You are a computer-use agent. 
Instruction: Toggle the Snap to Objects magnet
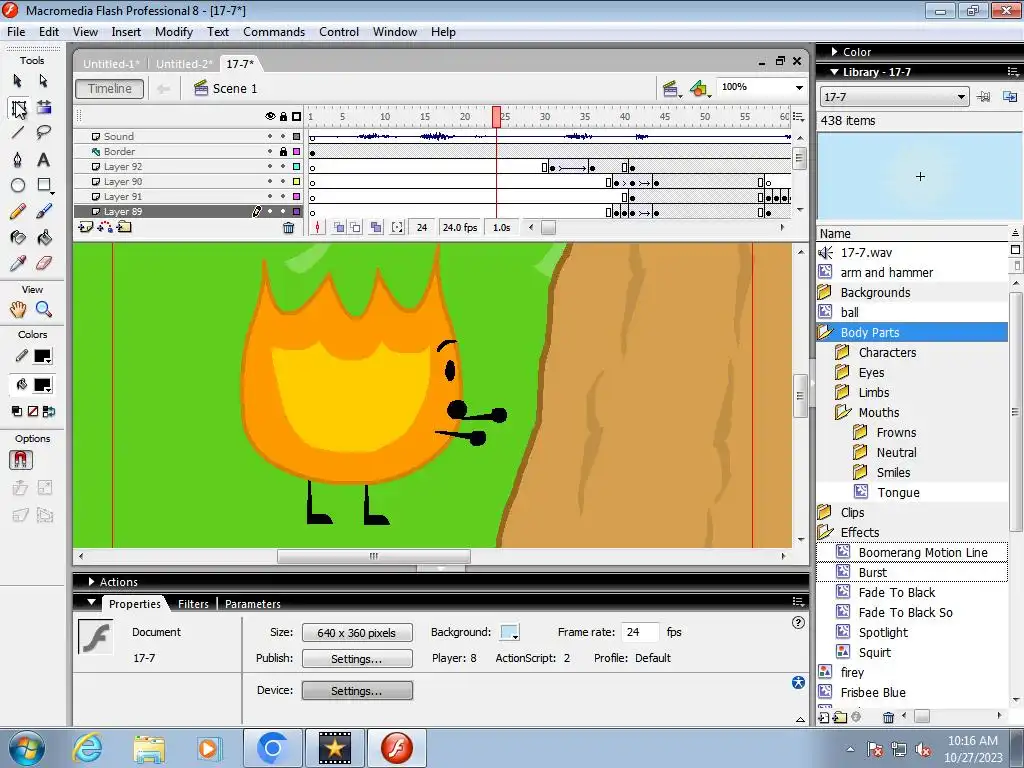coord(21,460)
